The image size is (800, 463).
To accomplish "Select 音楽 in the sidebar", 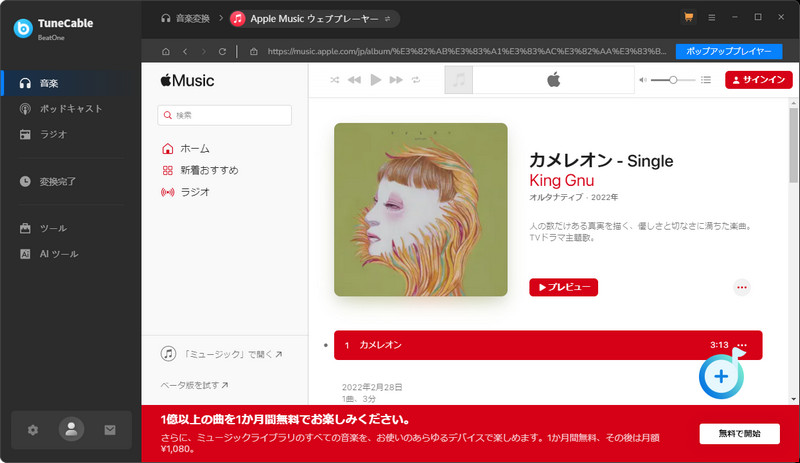I will click(x=71, y=83).
